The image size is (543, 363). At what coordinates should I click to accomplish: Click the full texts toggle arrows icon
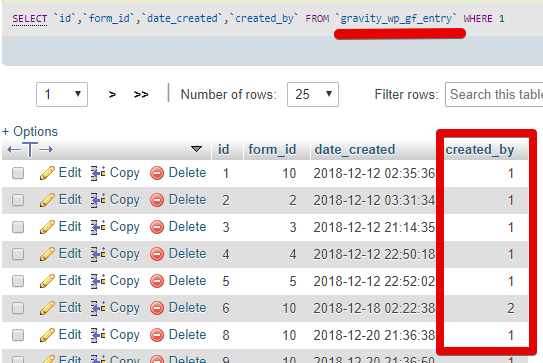[x=30, y=150]
